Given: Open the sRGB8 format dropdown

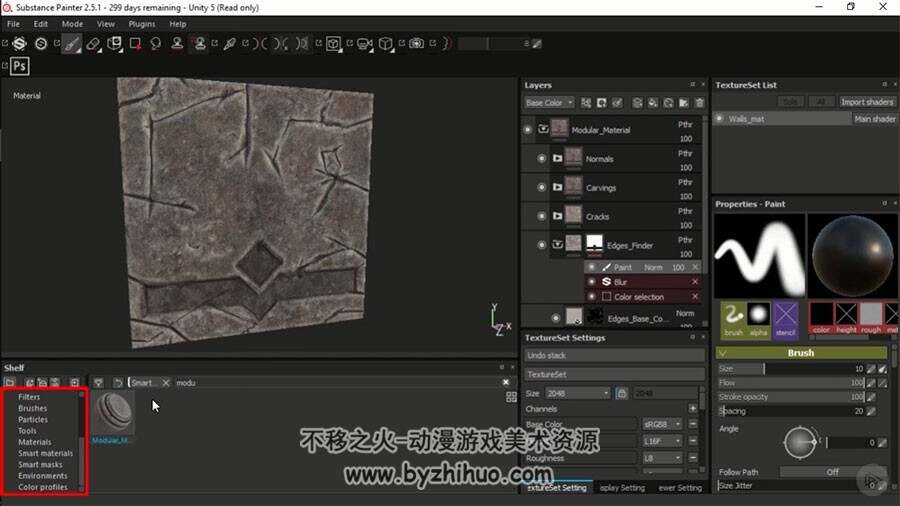Looking at the screenshot, I should [x=662, y=425].
